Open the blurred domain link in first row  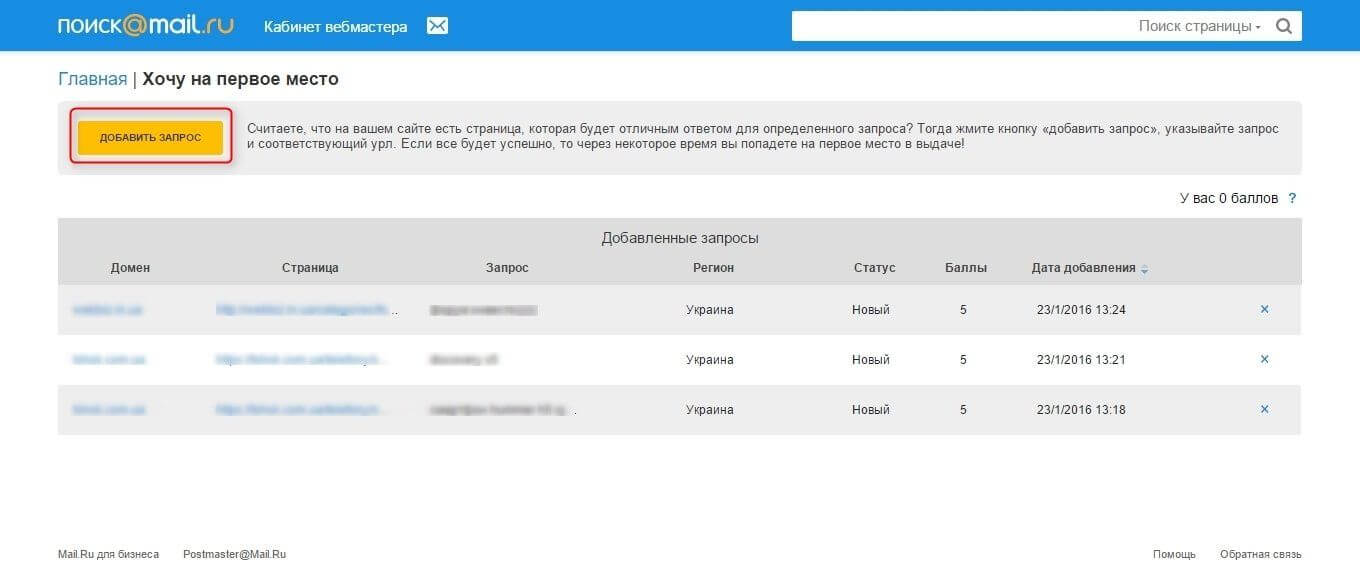click(107, 310)
